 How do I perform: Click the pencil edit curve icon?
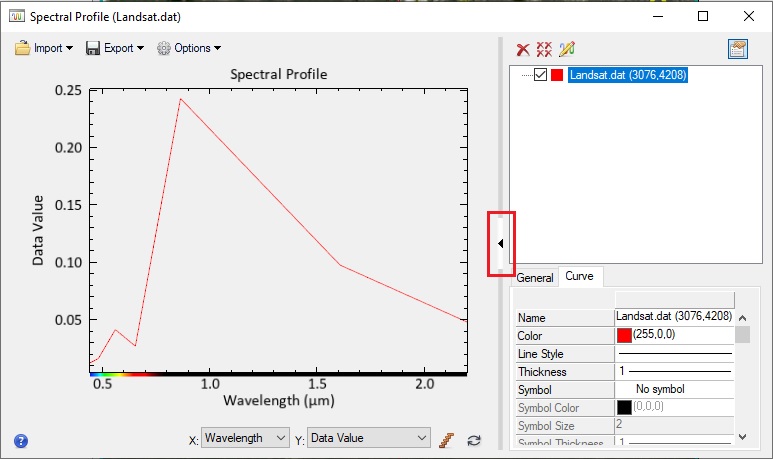[567, 49]
